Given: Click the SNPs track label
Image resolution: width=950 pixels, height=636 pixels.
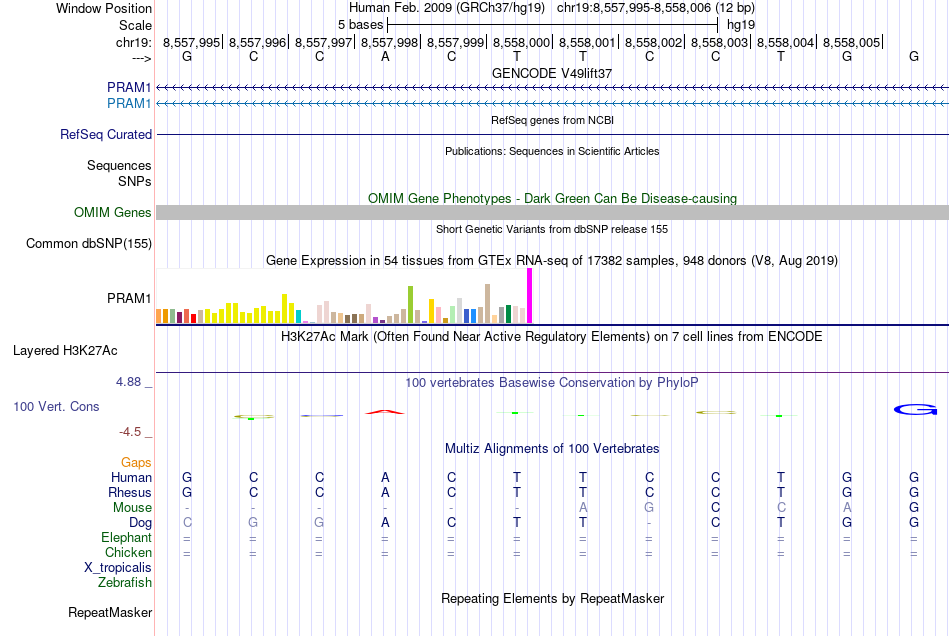Looking at the screenshot, I should click(135, 181).
